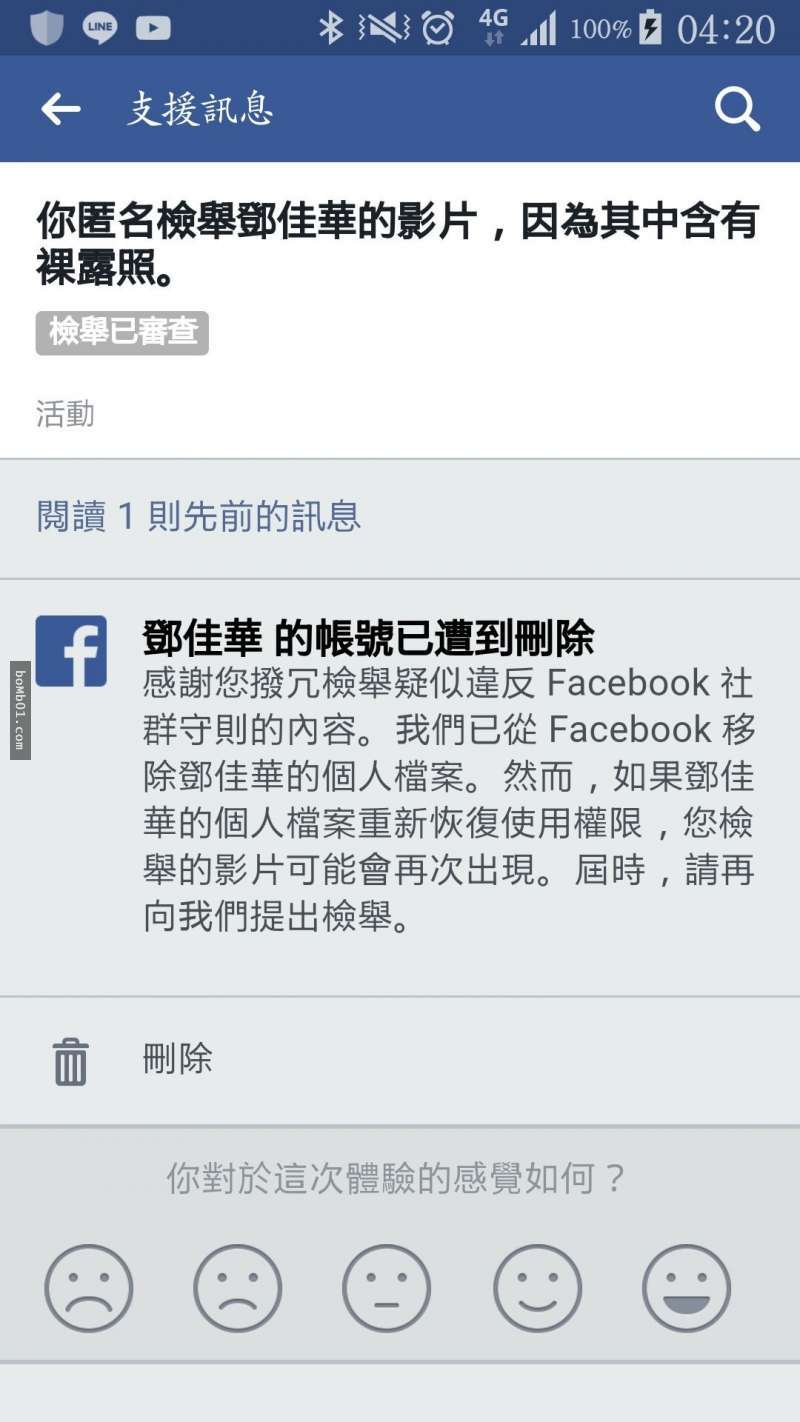Expand 閱讀 1 則先前的訊息 link
The height and width of the screenshot is (1422, 800).
pyautogui.click(x=198, y=517)
